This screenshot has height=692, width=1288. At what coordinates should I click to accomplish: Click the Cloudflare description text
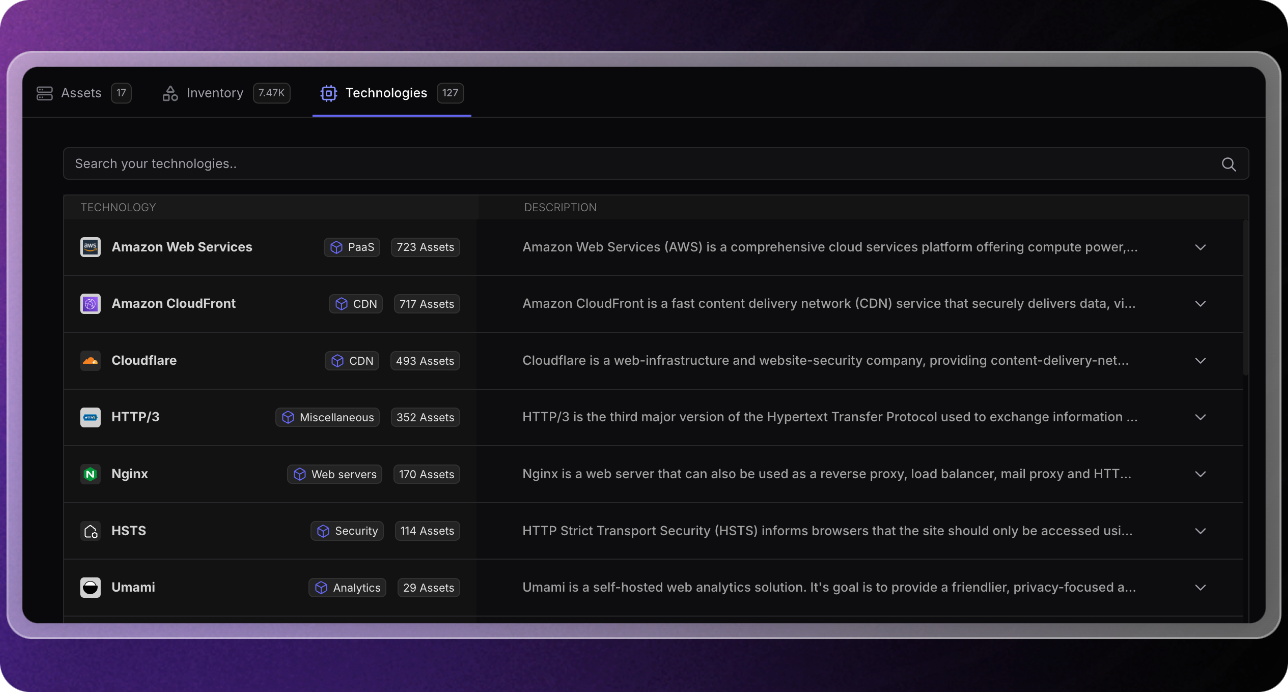[826, 361]
